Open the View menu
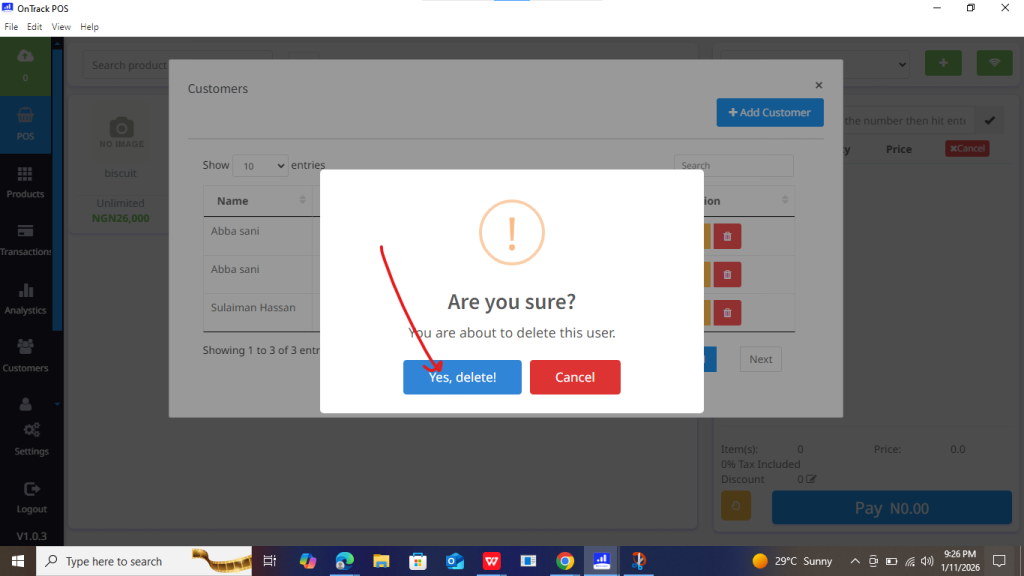The height and width of the screenshot is (576, 1024). tap(61, 27)
